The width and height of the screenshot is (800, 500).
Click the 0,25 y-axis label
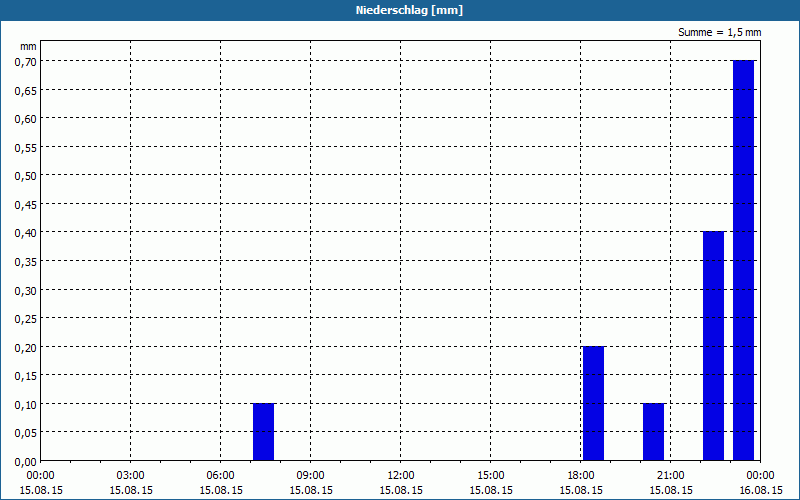point(26,319)
